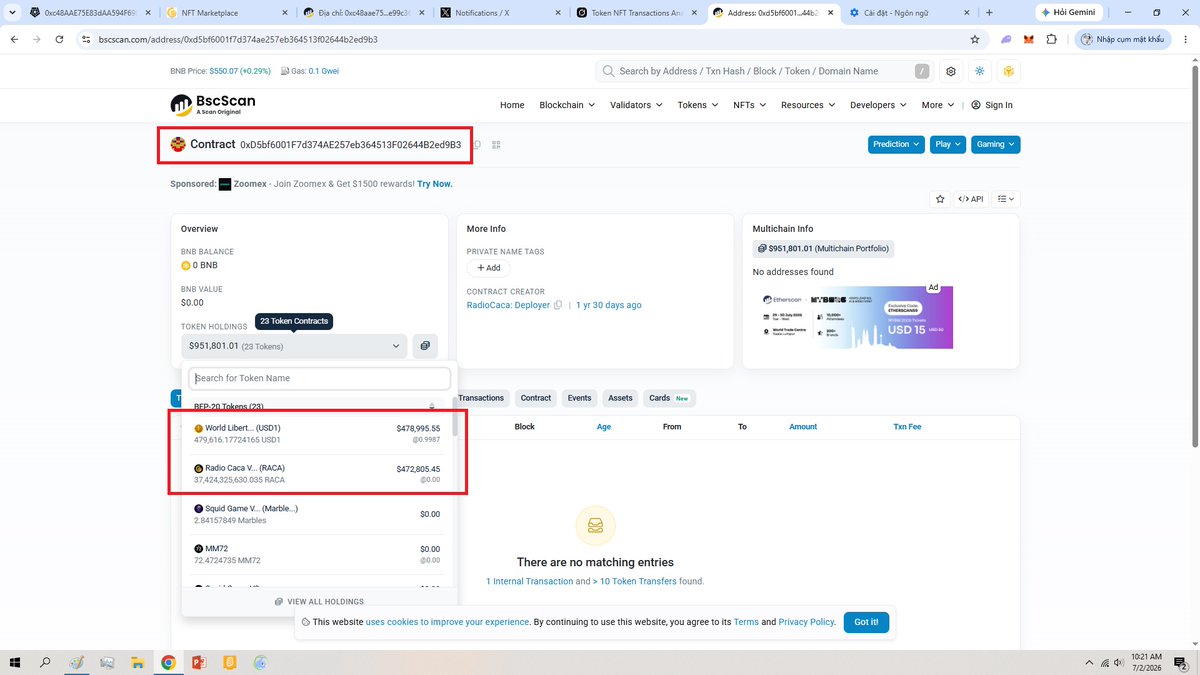The height and width of the screenshot is (675, 1200).
Task: Expand the NFTs menu
Action: 750,105
